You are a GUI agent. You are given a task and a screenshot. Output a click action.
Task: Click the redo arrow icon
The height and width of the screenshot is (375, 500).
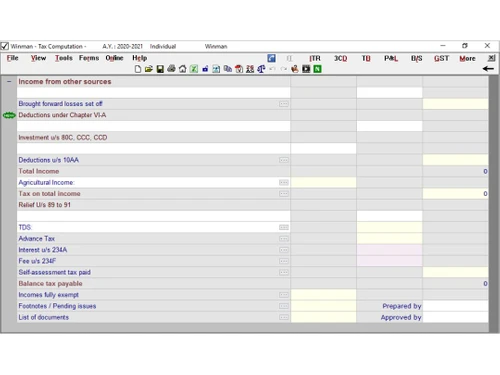coord(284,69)
